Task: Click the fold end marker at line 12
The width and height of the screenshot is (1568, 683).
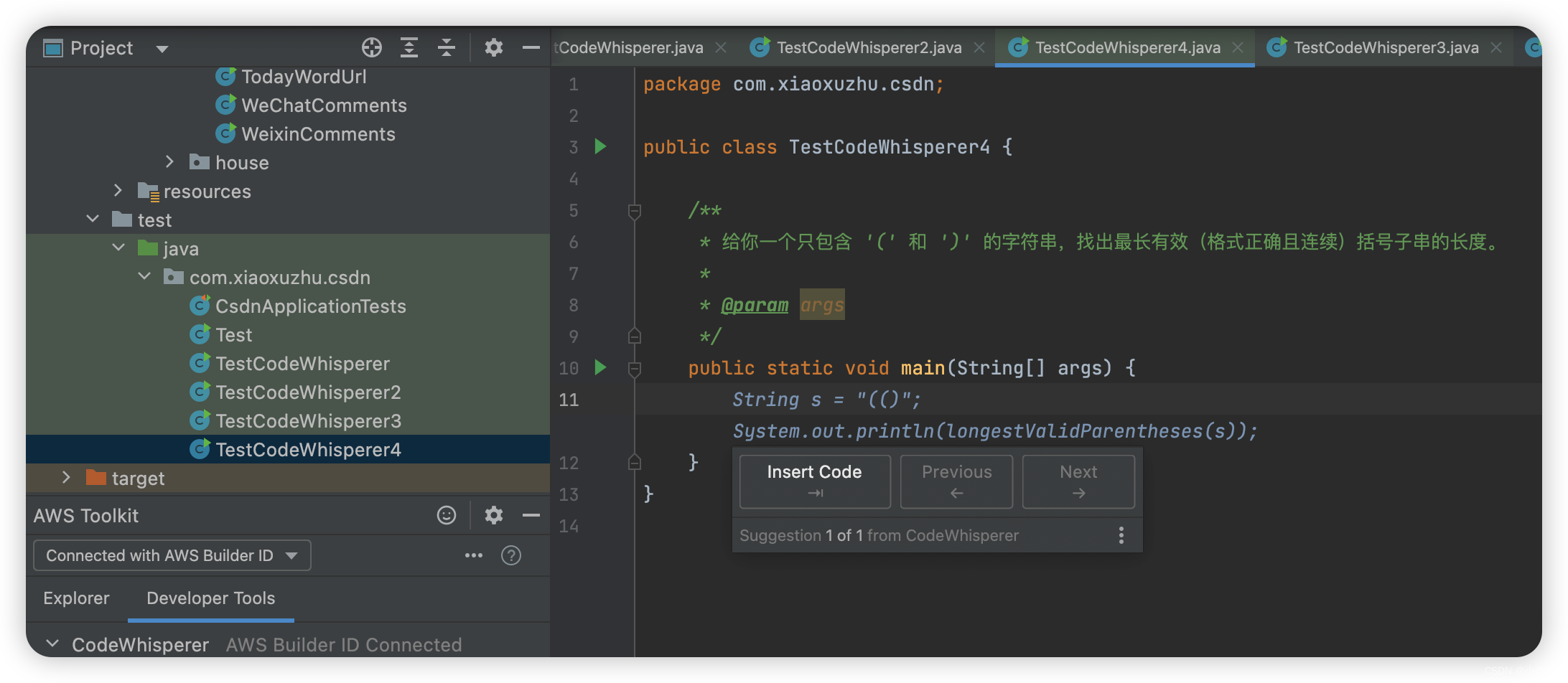Action: [x=635, y=462]
